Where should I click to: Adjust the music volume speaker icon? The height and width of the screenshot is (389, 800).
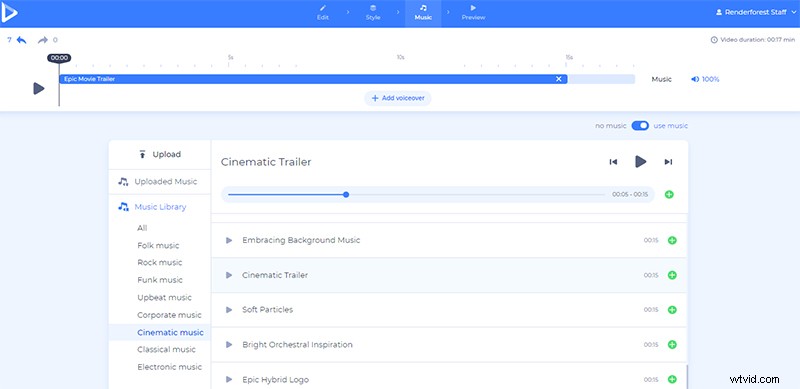click(695, 79)
